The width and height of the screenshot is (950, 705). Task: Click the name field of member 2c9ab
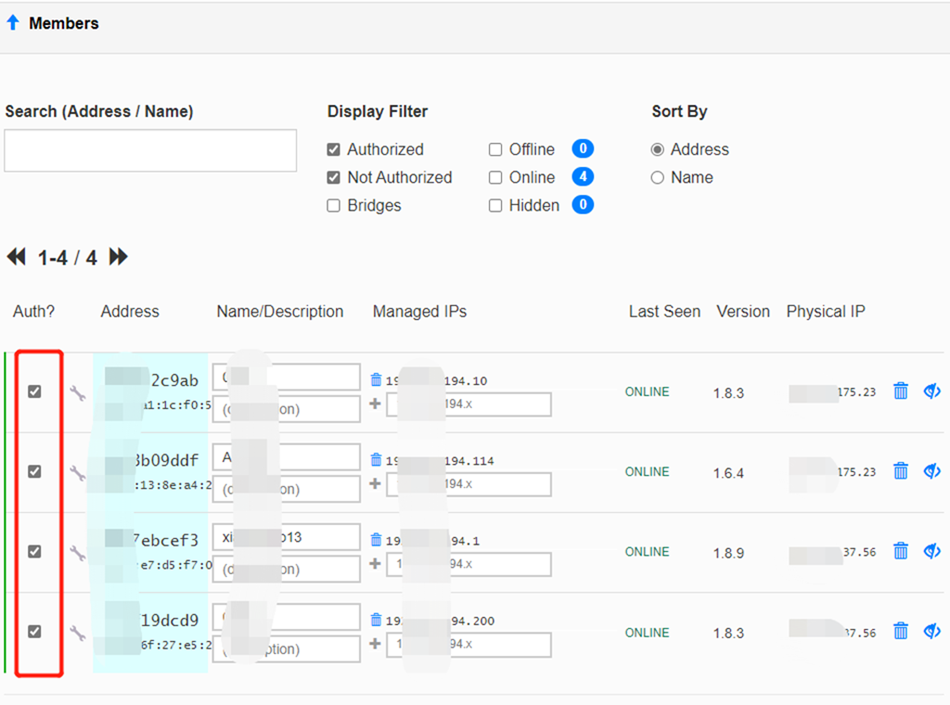(x=287, y=377)
